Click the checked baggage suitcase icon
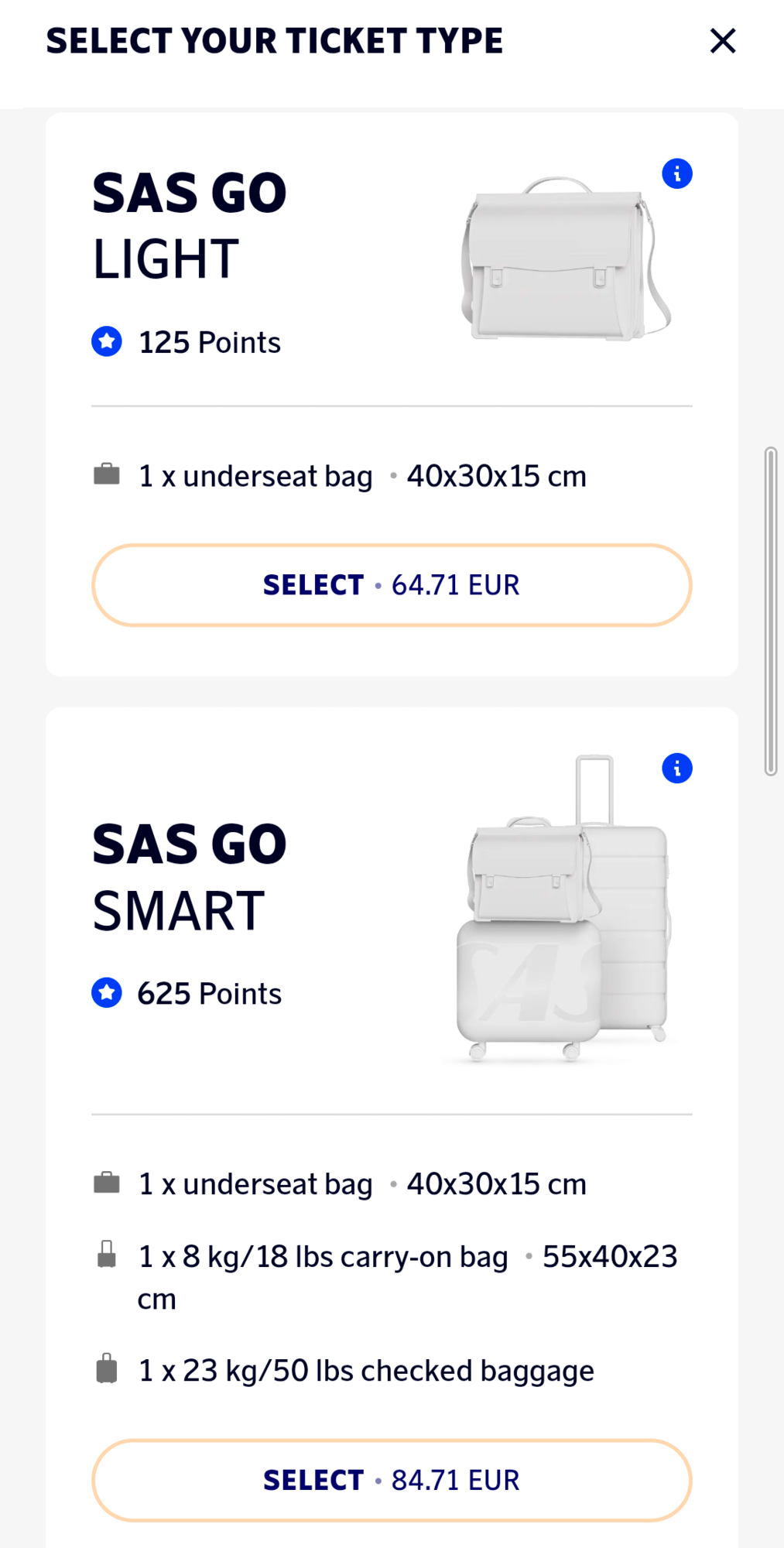Viewport: 784px width, 1548px height. coord(107,1368)
